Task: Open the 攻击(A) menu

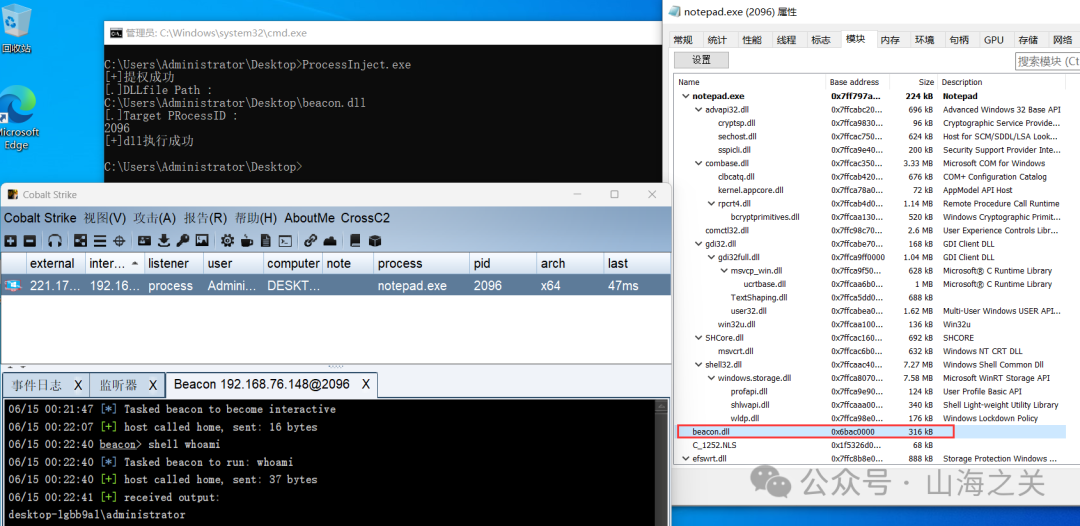Action: [x=155, y=218]
